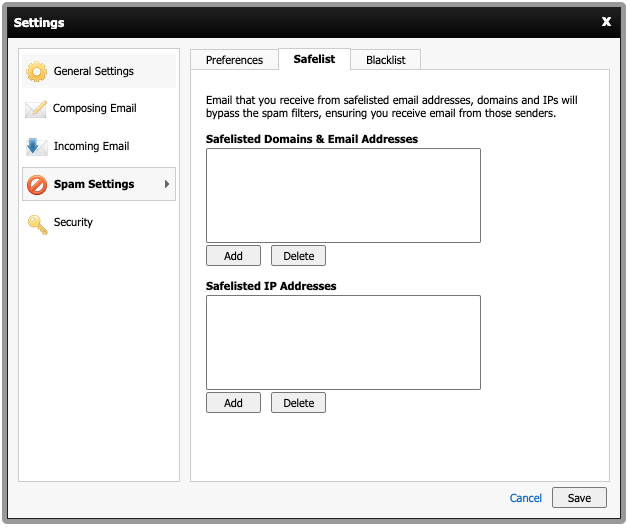This screenshot has width=627, height=528.
Task: Switch to the Blacklist tab
Action: pos(385,60)
